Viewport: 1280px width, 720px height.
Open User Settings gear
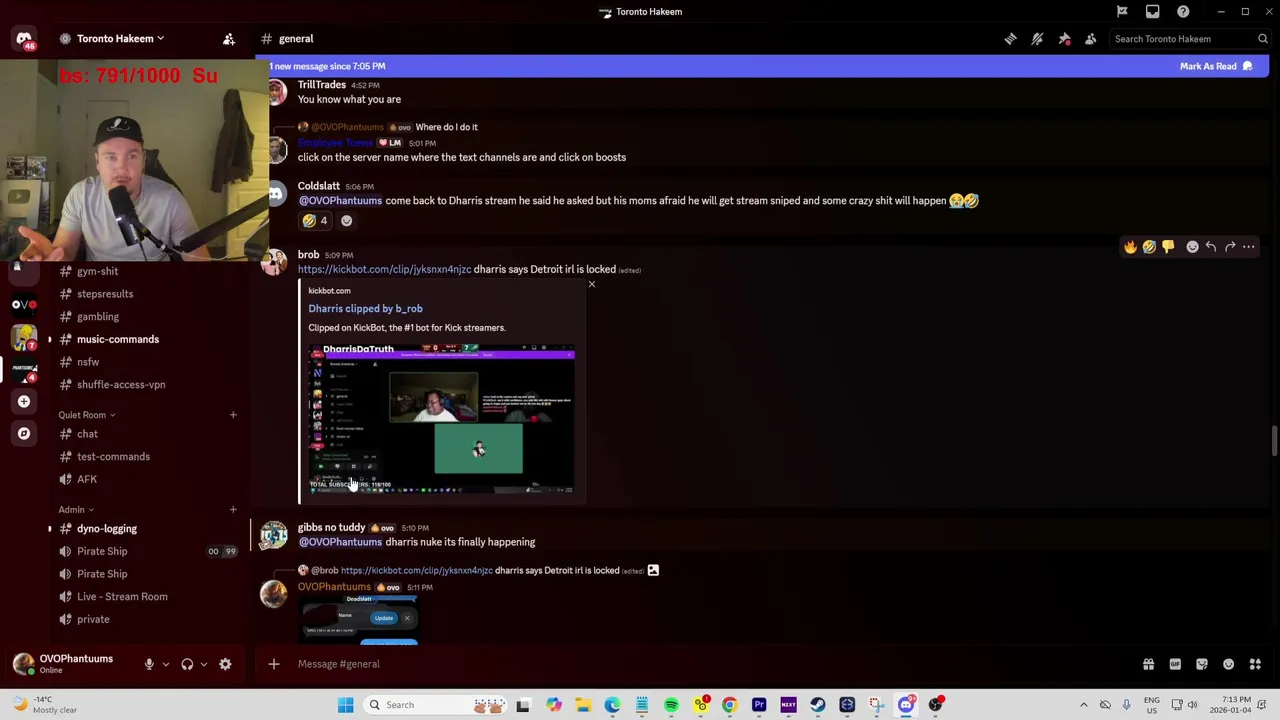coord(225,664)
